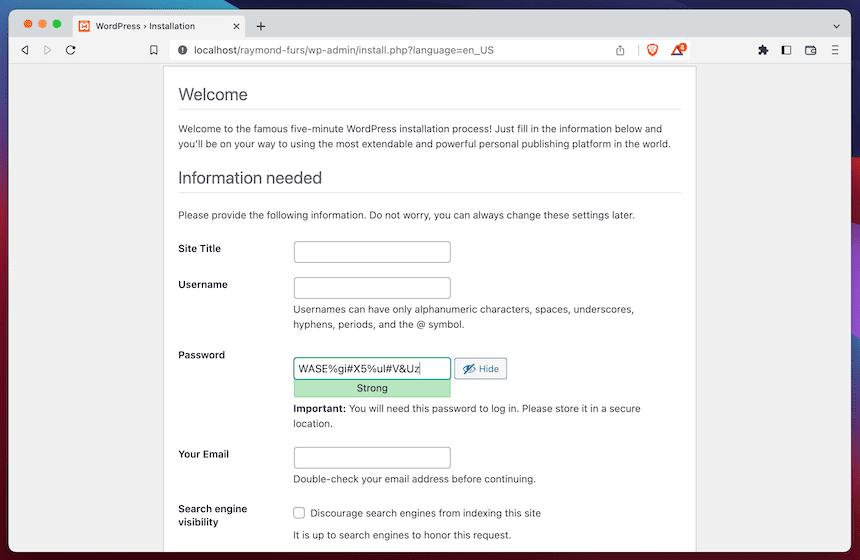Click the browser back arrow
Screen dimensions: 860x560
[x=25, y=50]
